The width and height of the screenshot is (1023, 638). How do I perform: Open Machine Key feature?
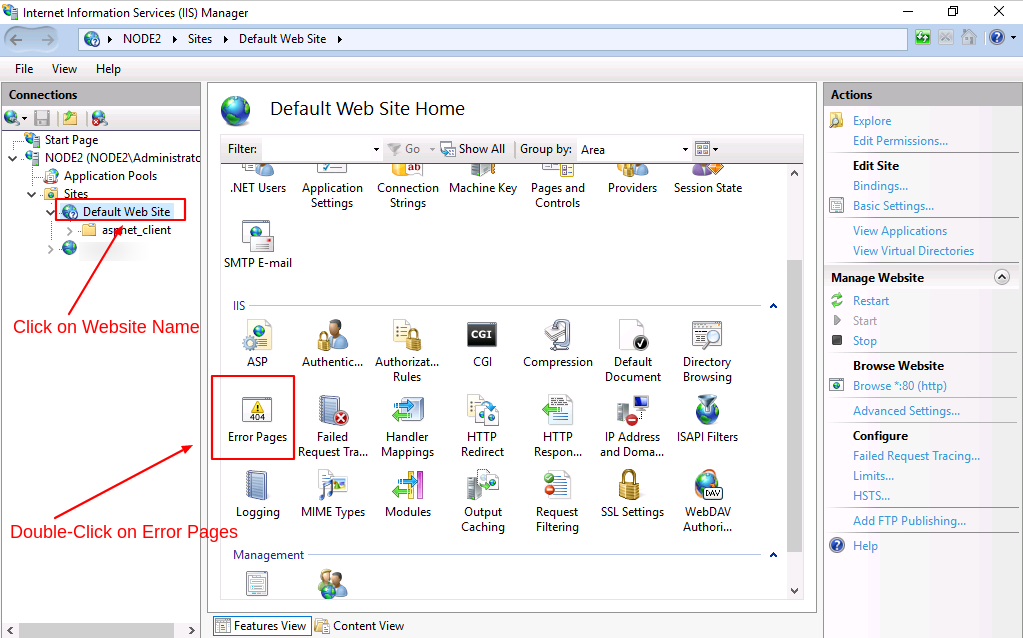(x=483, y=181)
